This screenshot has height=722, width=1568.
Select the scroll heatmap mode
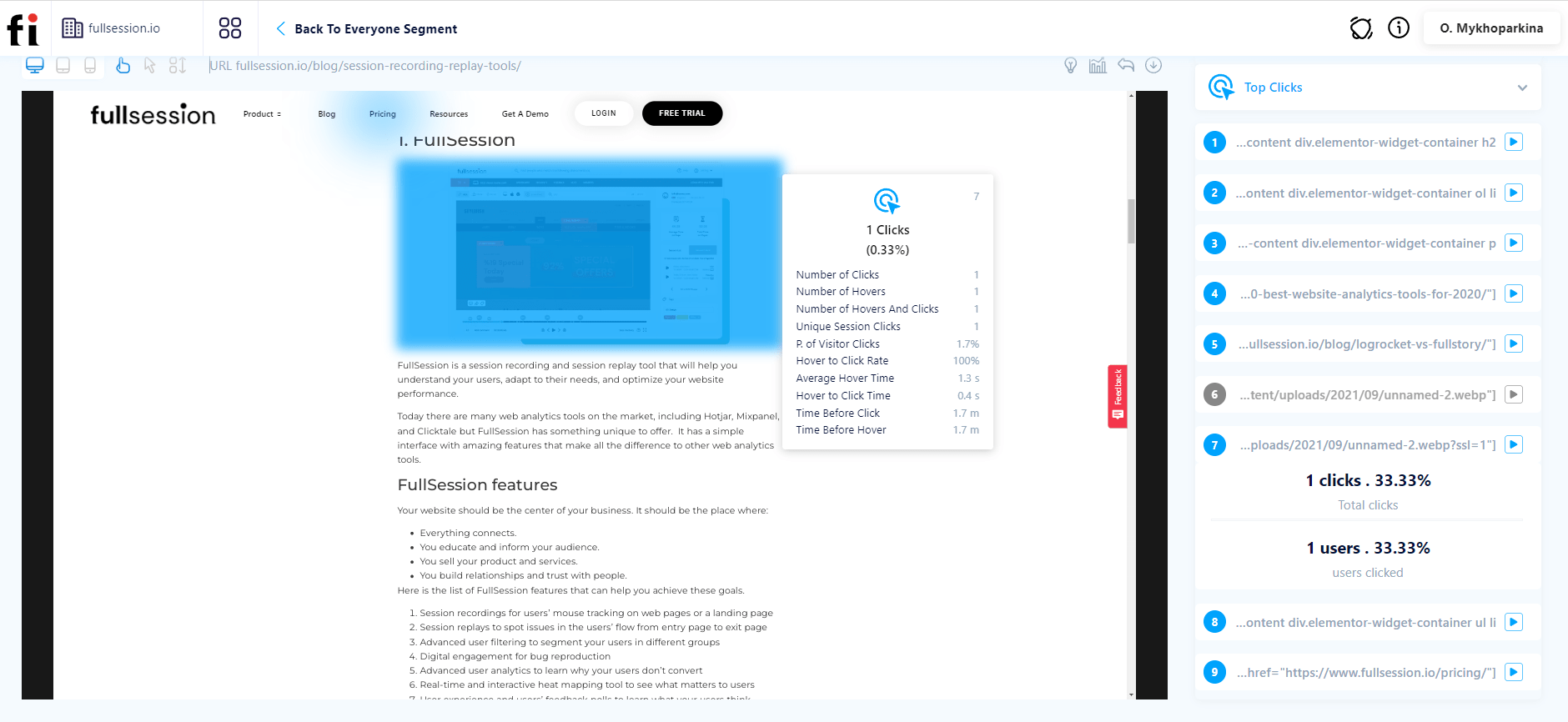(177, 65)
